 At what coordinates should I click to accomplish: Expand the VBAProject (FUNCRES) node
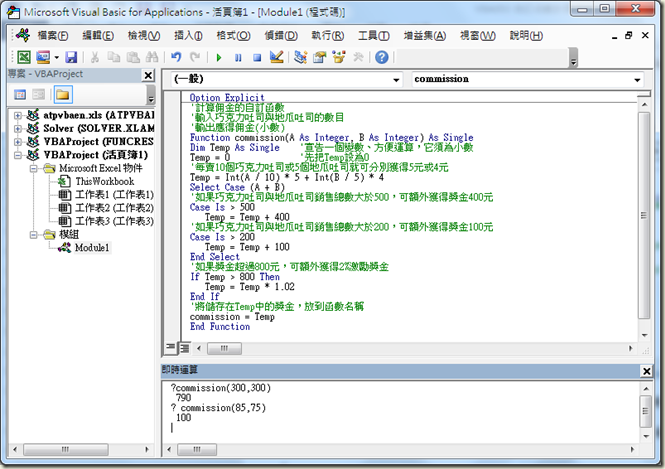18,141
